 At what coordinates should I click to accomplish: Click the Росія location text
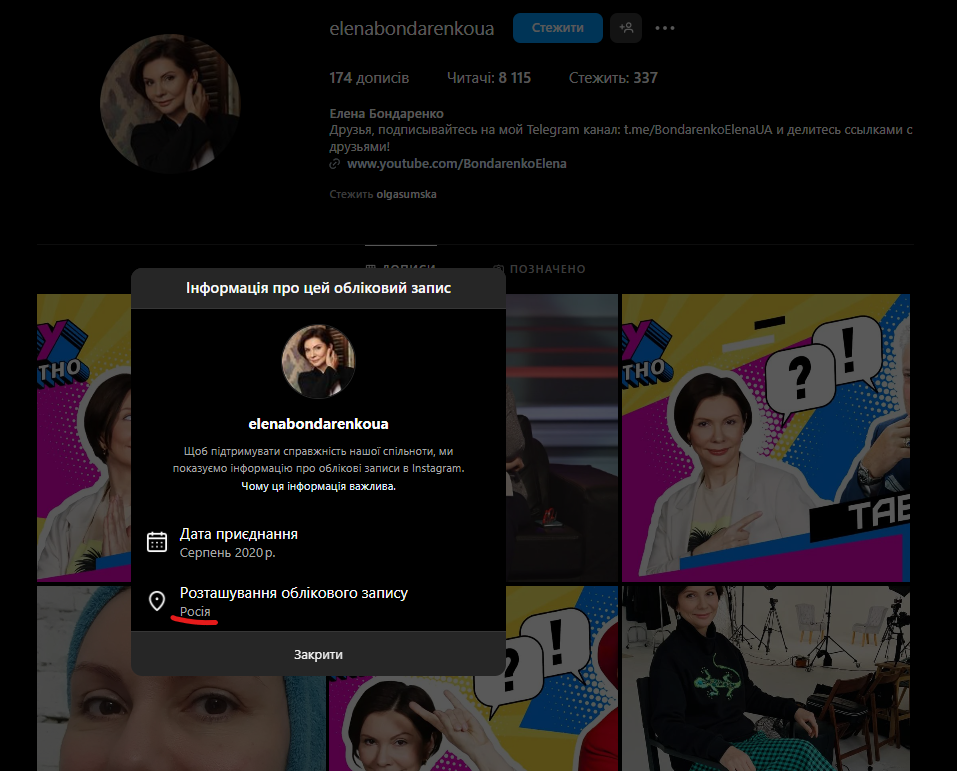[x=195, y=612]
